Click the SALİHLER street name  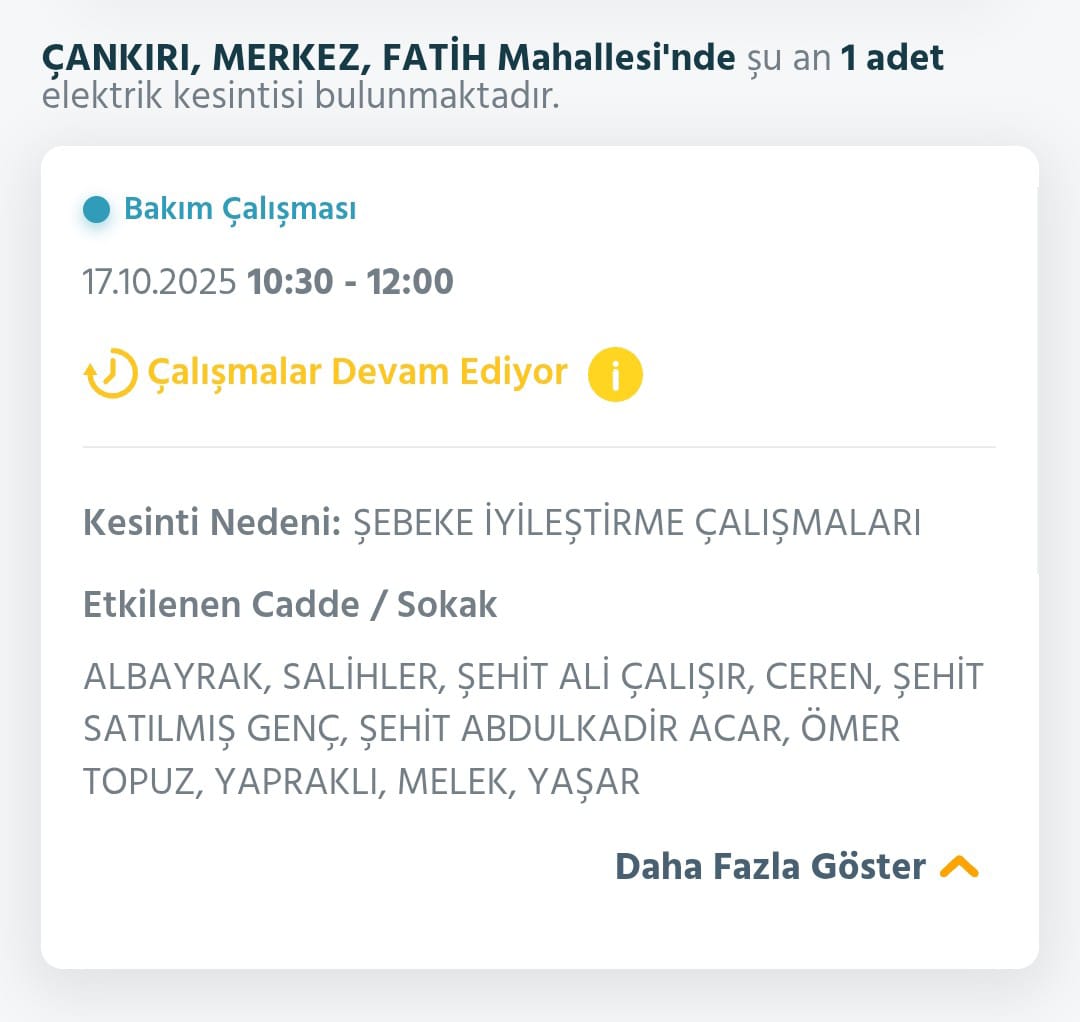(362, 677)
